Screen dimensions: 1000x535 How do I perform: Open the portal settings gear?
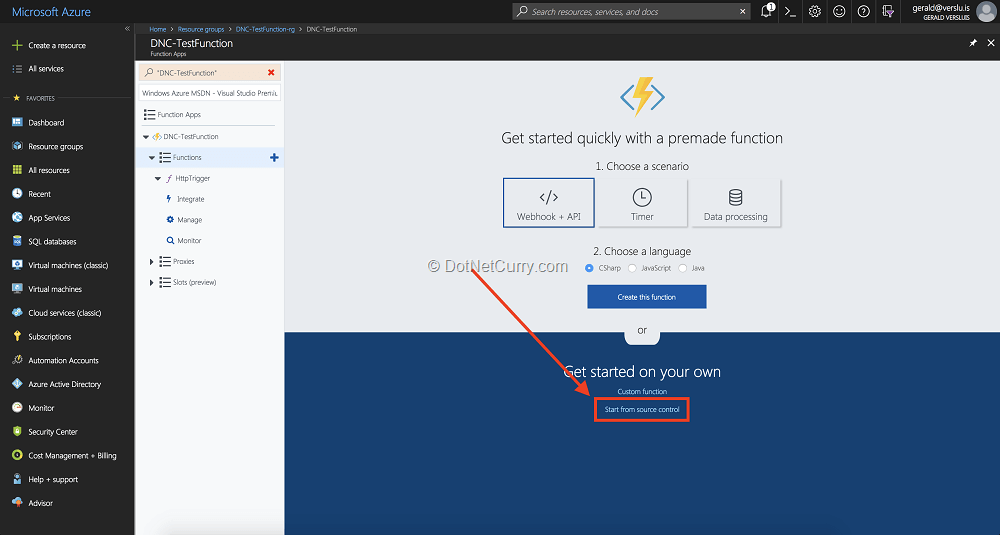coord(814,11)
